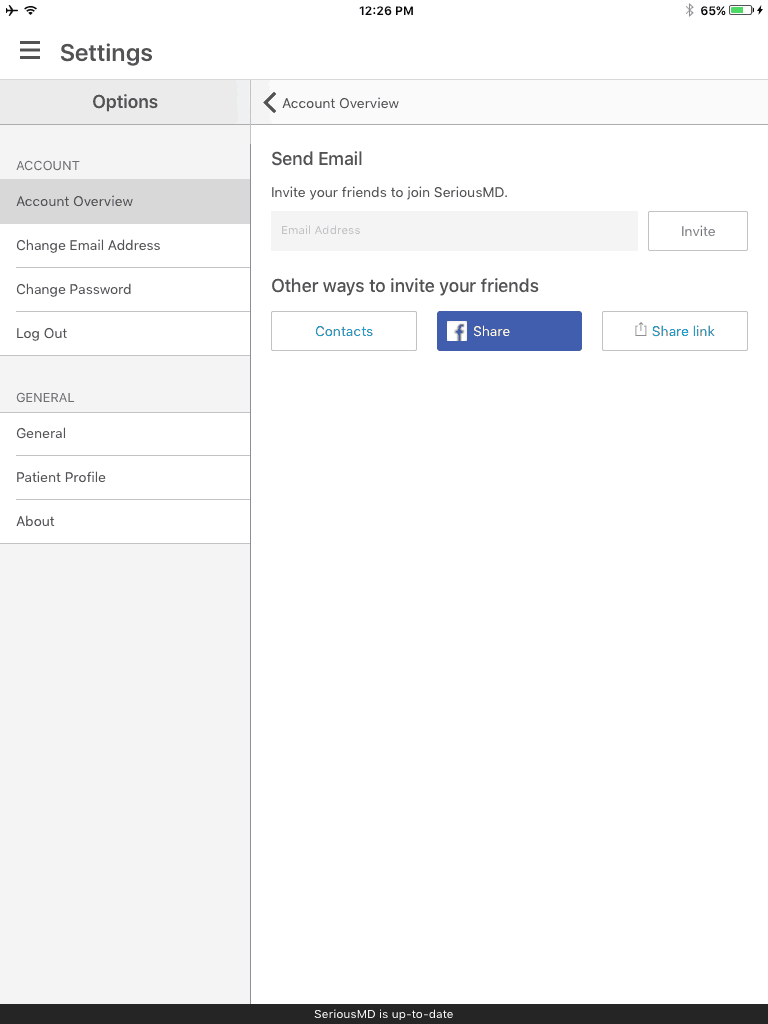Click the Options panel header
Image resolution: width=768 pixels, height=1024 pixels.
tap(125, 102)
